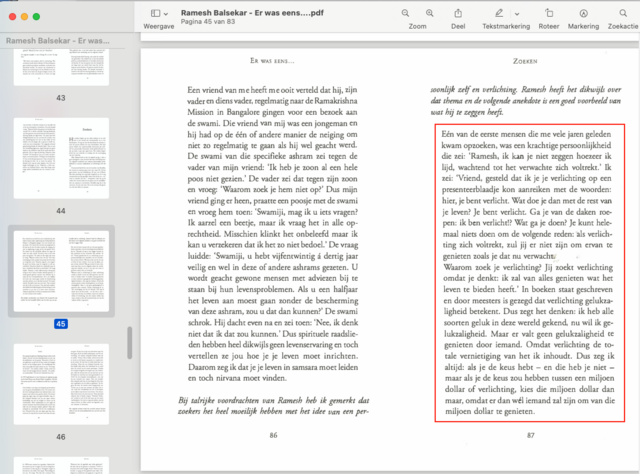Select page 45 thumbnail in sidebar
This screenshot has width=640, height=474.
point(61,271)
